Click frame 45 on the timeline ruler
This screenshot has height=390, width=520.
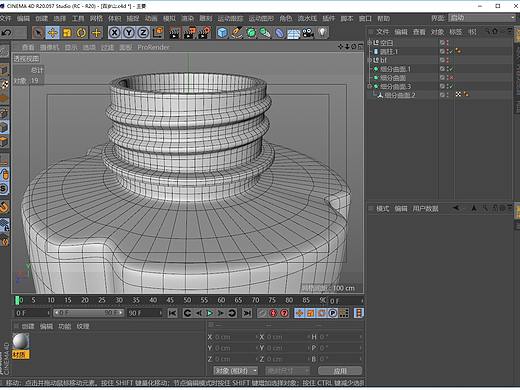(x=170, y=300)
